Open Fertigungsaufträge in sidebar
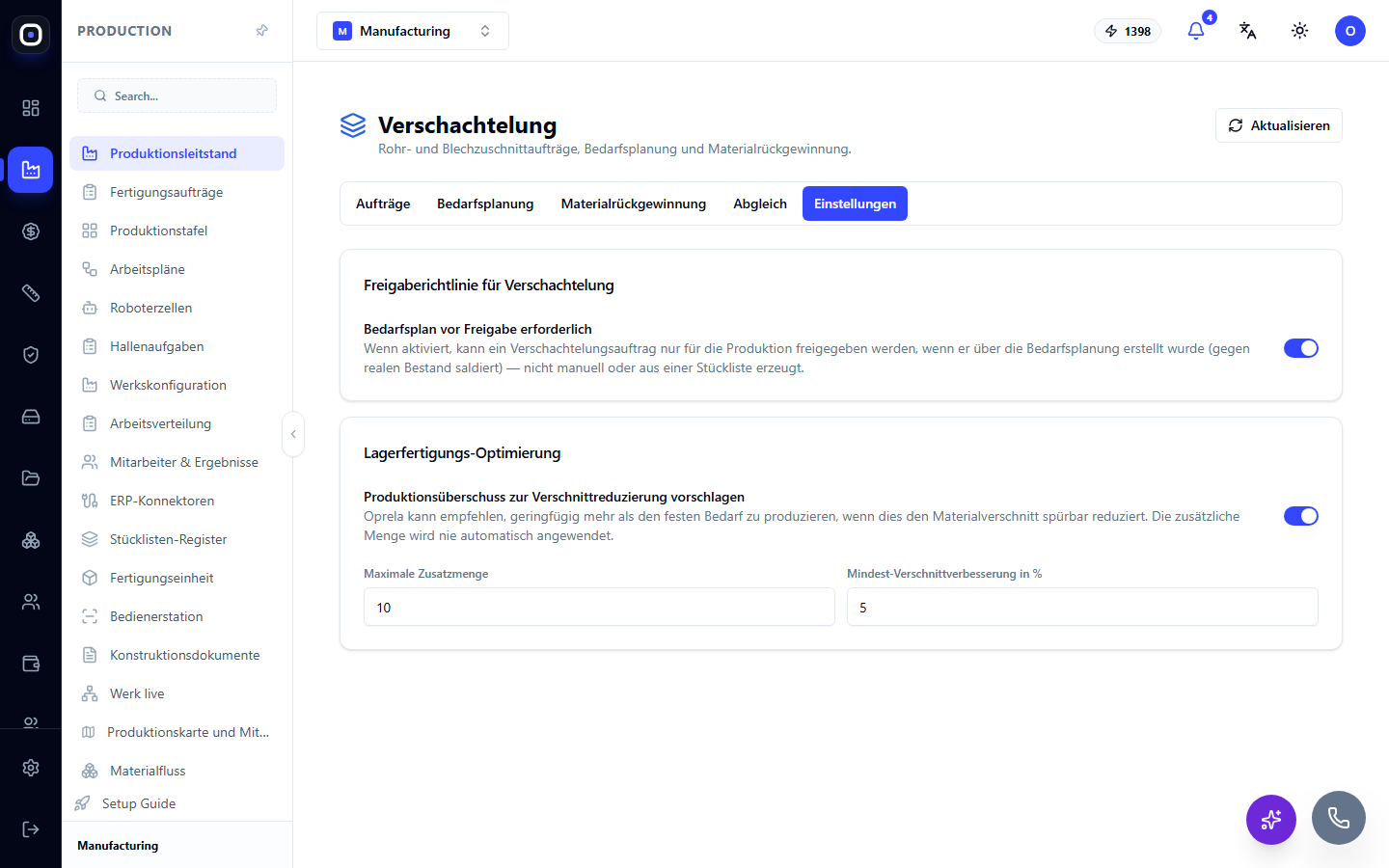 [177, 192]
